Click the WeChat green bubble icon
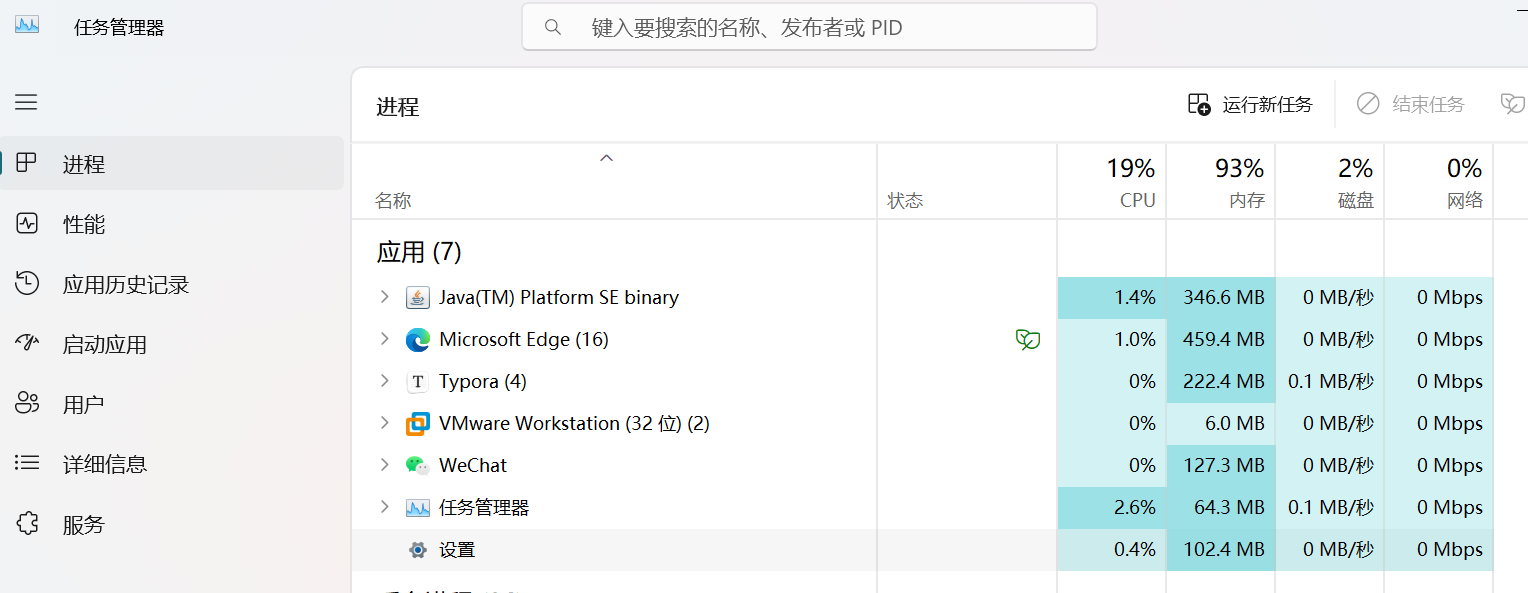The image size is (1528, 593). click(x=417, y=466)
